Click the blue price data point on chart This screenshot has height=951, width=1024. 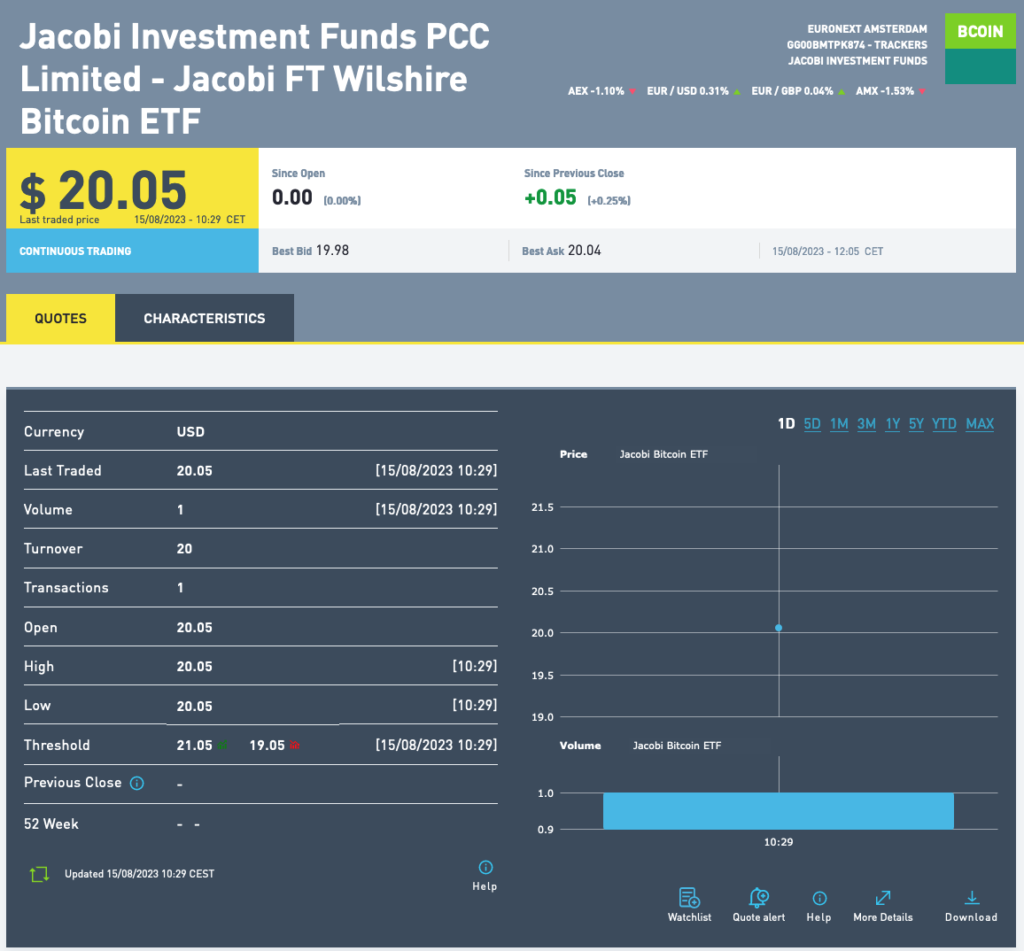point(778,628)
